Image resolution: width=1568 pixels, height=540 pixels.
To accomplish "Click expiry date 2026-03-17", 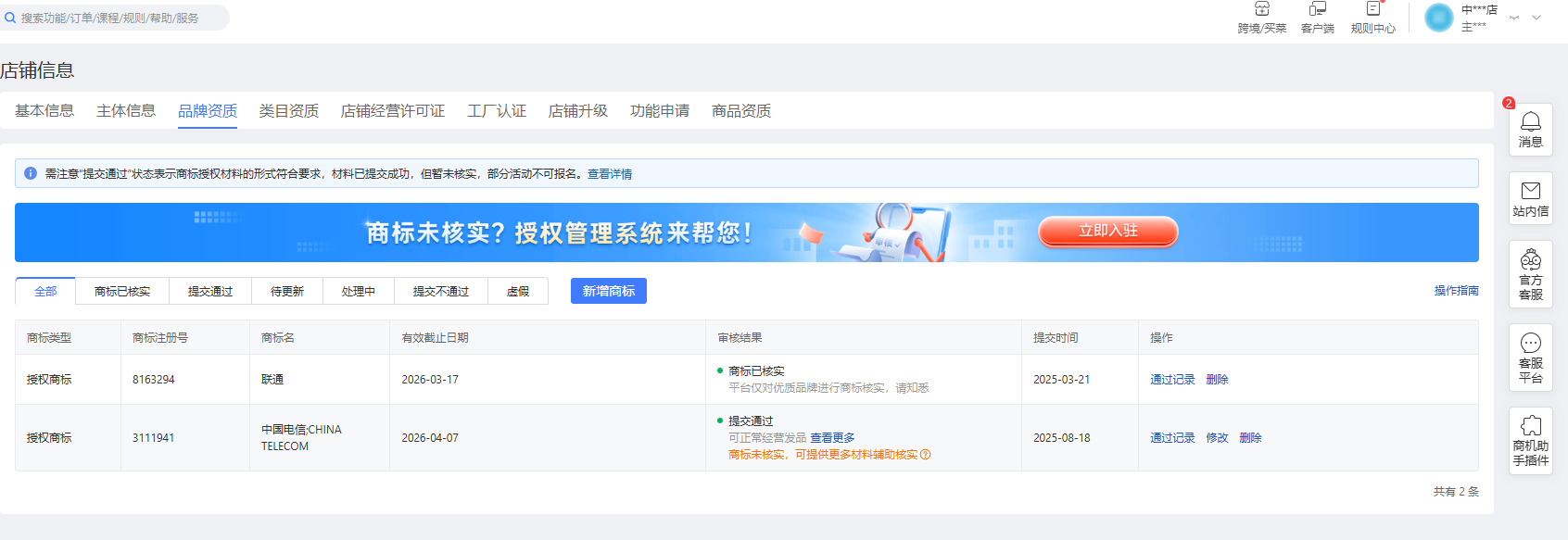I will tap(430, 380).
